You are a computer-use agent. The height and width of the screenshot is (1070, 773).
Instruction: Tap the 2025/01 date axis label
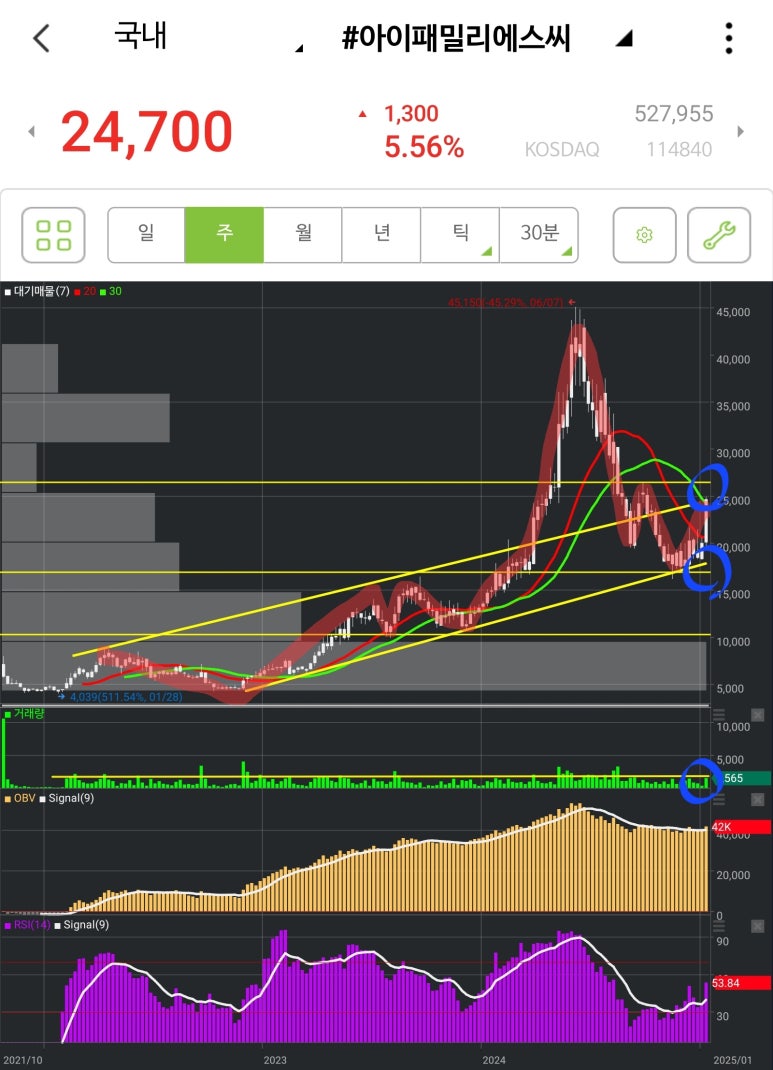tap(733, 1060)
